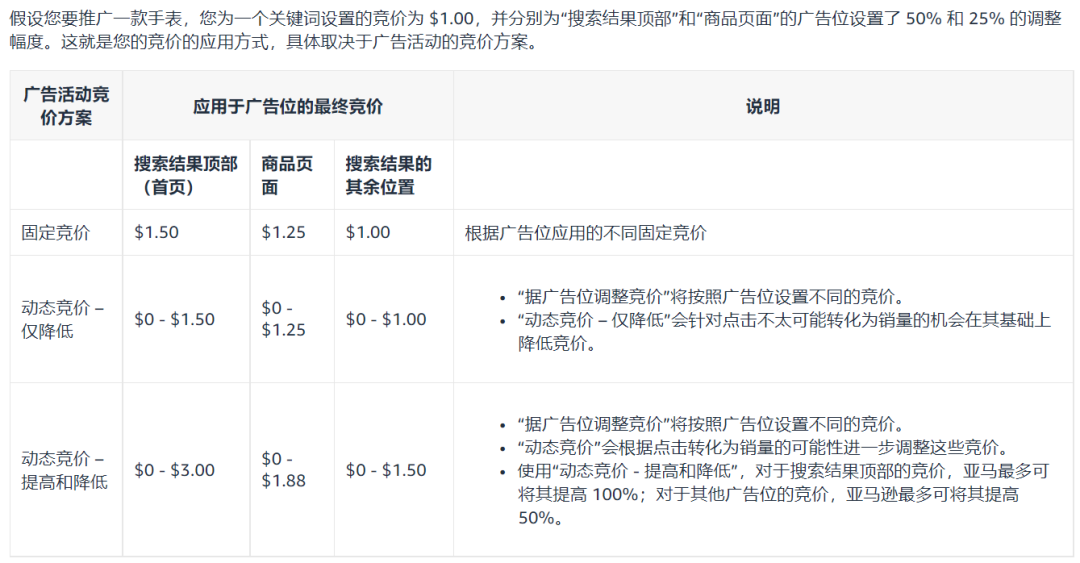Click the bullet mentioning 提高 100% limit
Image resolution: width=1080 pixels, height=563 pixels.
783,494
